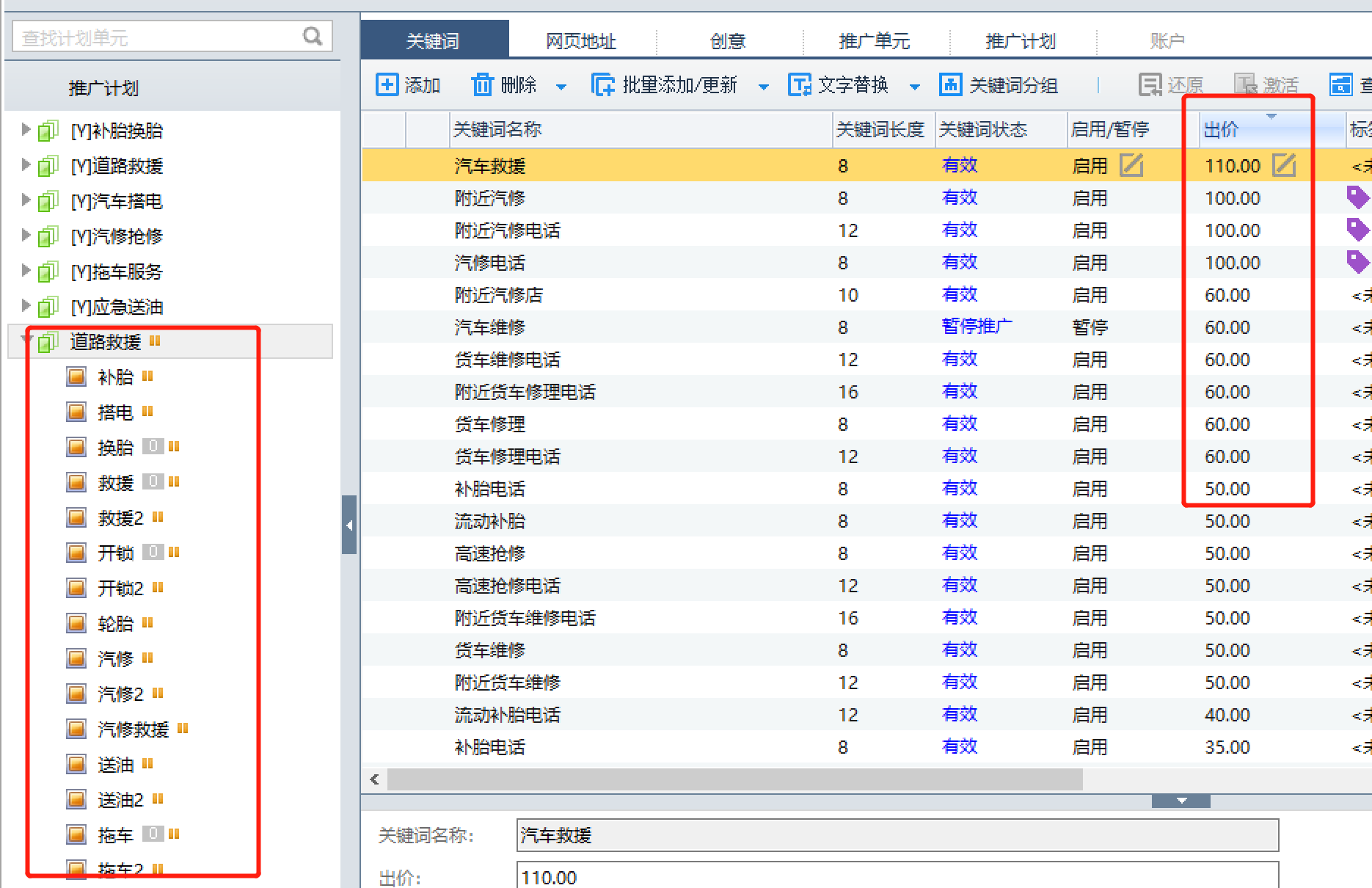Switch to the 创意 tab
The height and width of the screenshot is (888, 1372).
click(728, 41)
